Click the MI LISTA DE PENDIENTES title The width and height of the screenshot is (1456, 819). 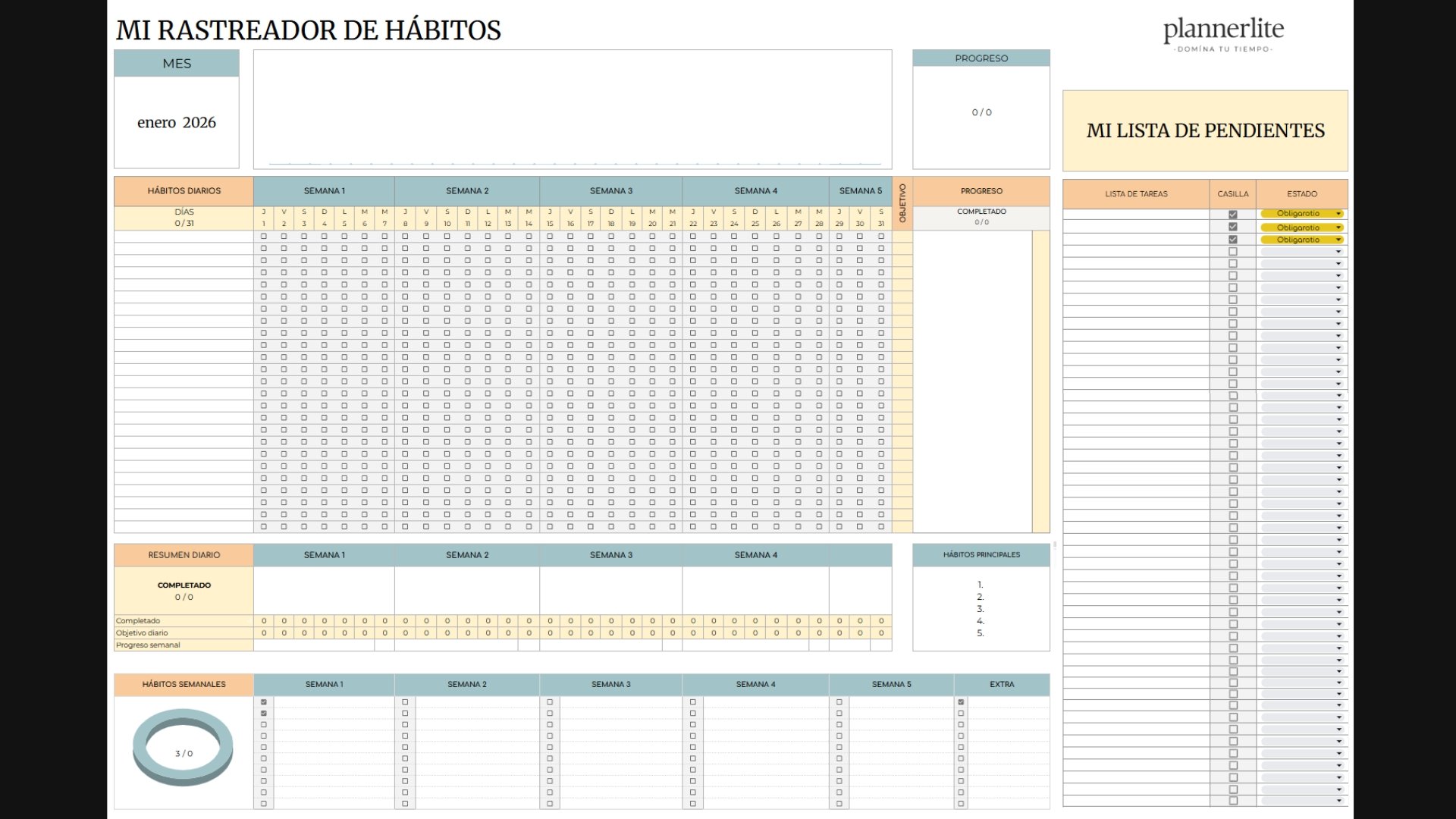coord(1205,131)
